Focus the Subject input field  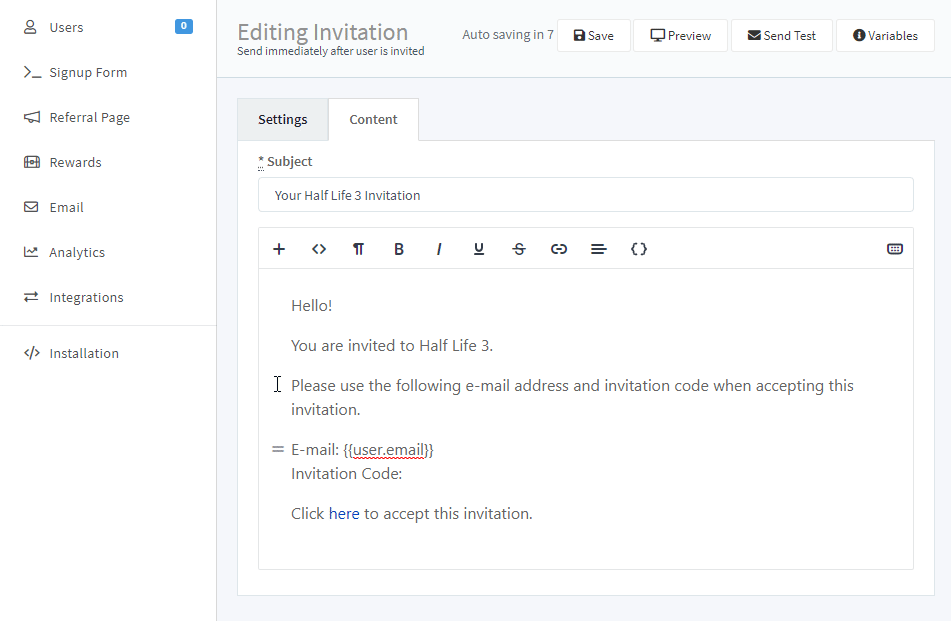(585, 195)
